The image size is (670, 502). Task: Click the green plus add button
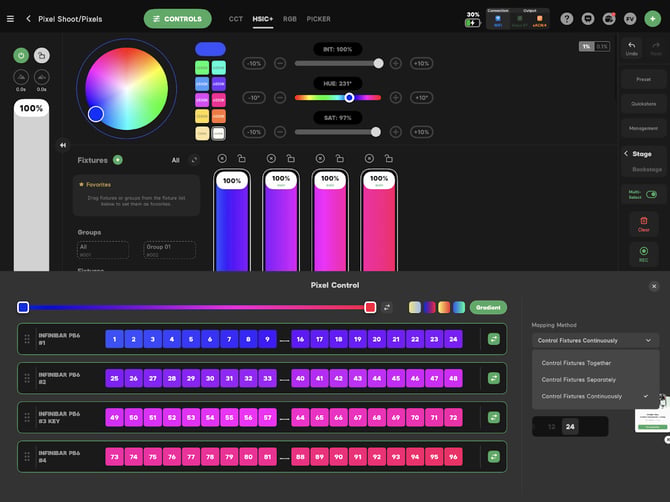click(x=652, y=19)
